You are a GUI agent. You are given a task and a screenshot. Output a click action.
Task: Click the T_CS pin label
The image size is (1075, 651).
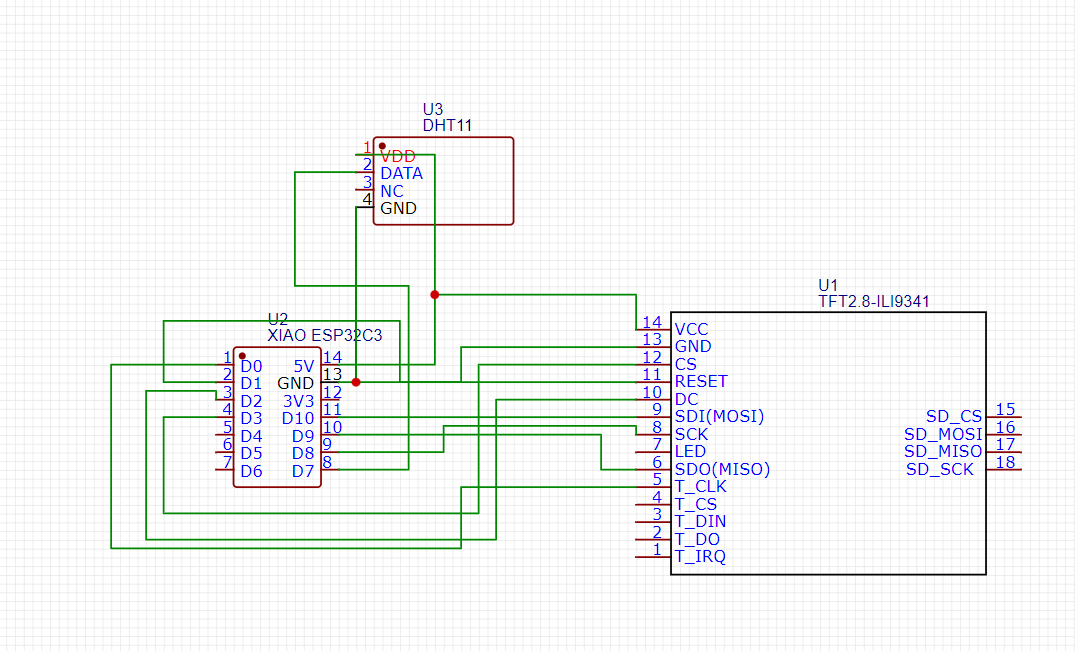click(696, 504)
